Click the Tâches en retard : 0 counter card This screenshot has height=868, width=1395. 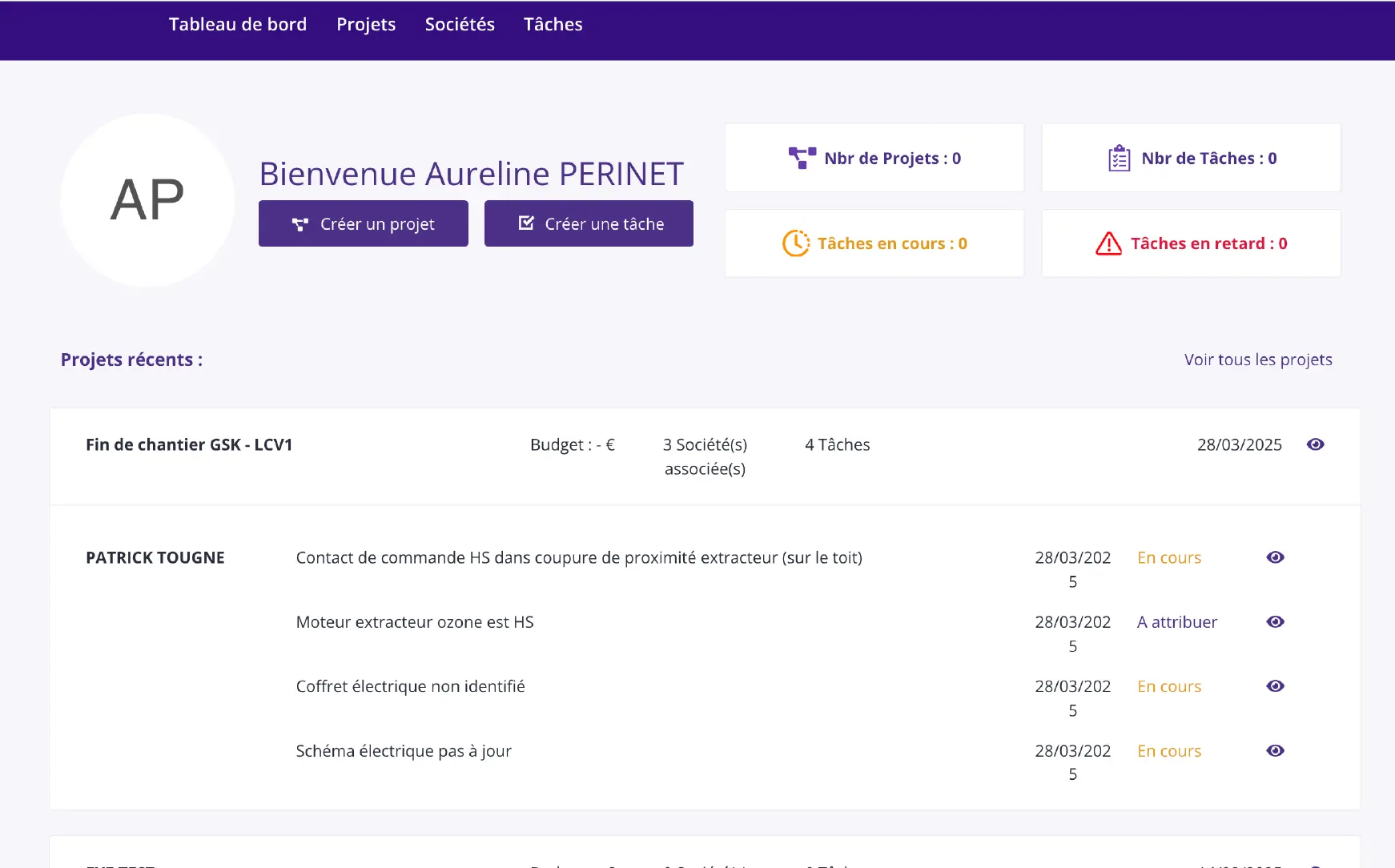point(1191,243)
